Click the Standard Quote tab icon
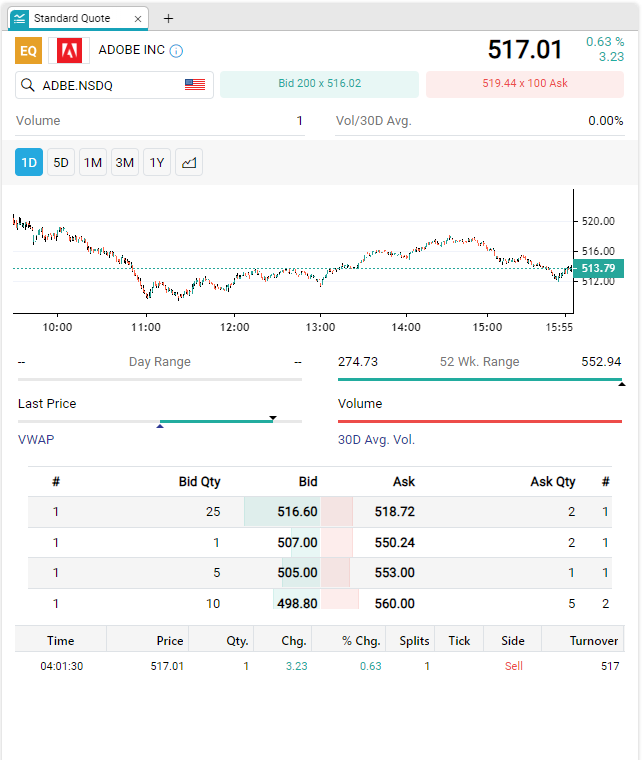Viewport: 642px width, 760px height. coord(20,18)
